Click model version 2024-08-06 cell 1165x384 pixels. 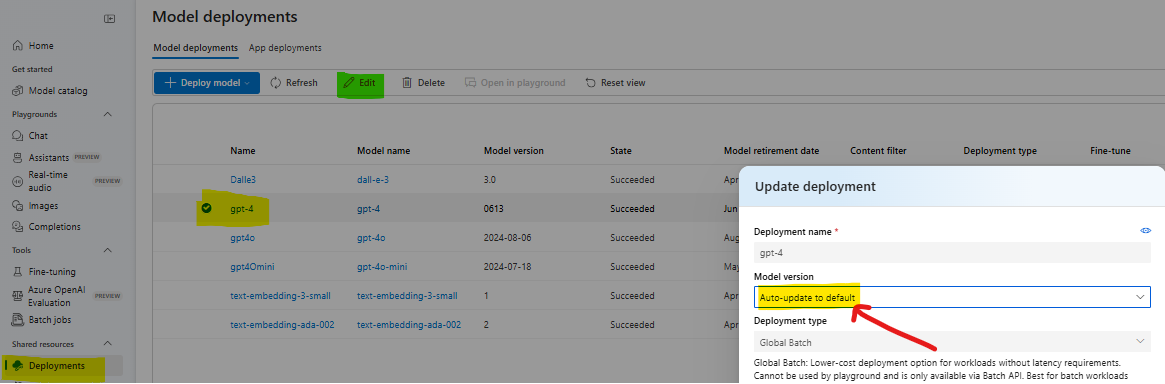[508, 238]
